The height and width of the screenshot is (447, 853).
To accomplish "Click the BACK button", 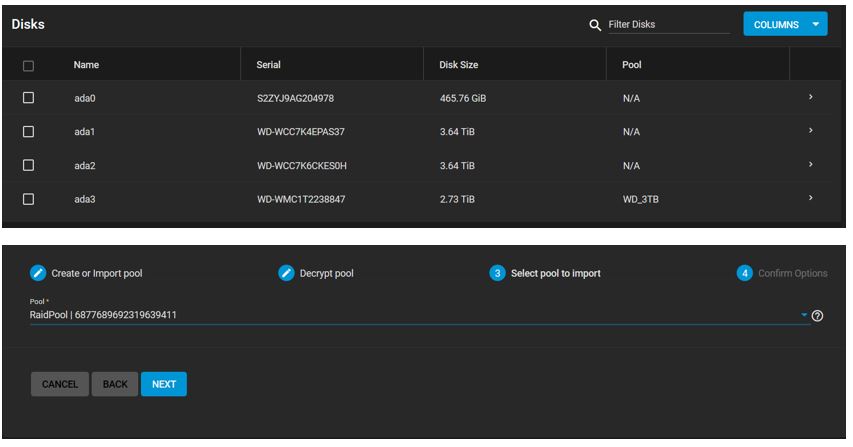I will click(x=115, y=384).
